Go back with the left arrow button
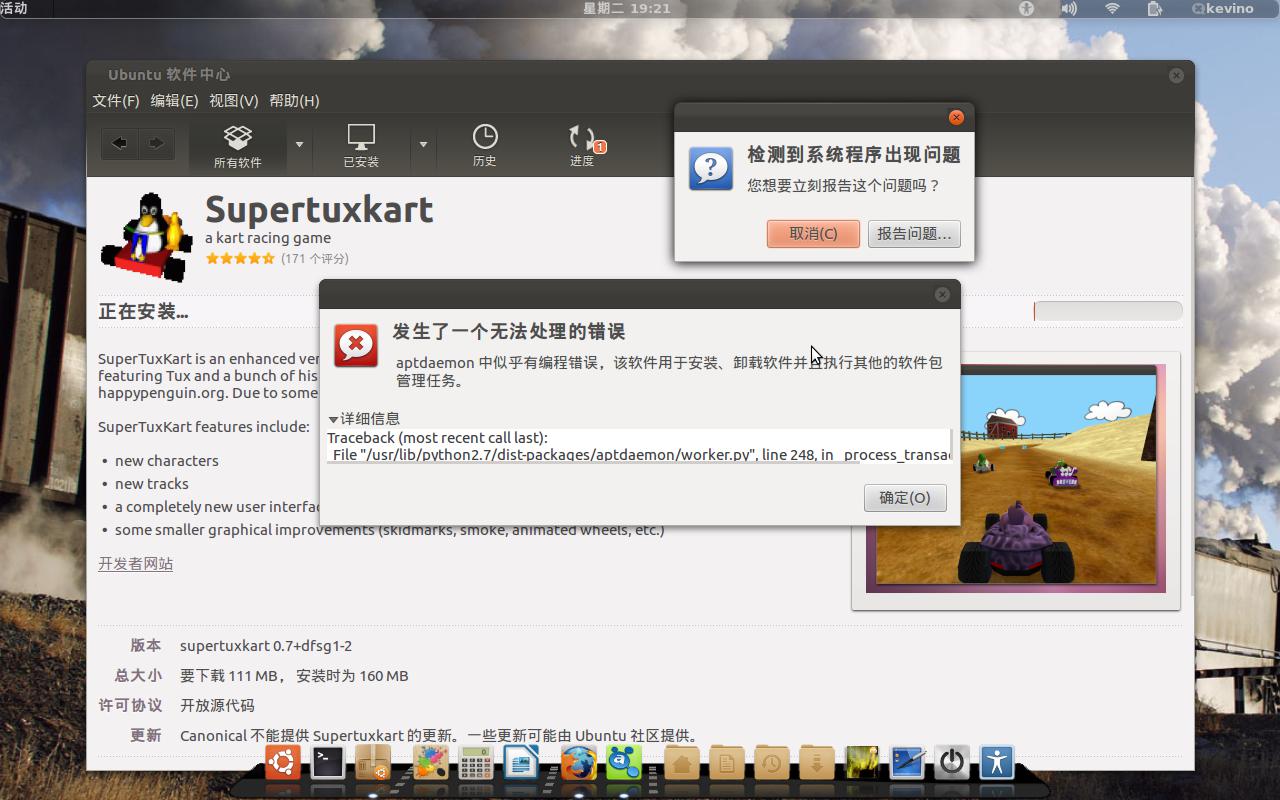 [x=120, y=144]
